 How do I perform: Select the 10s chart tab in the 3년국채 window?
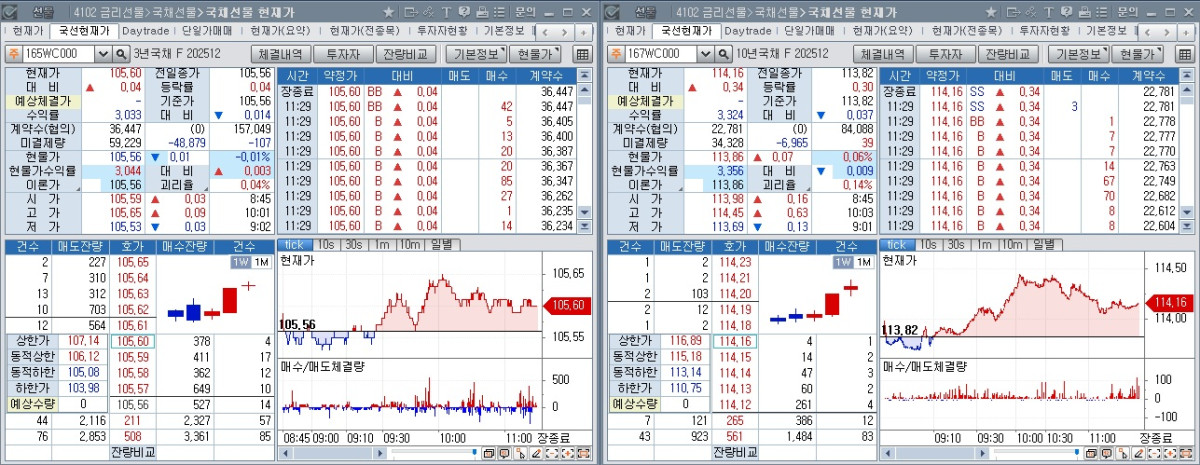pos(327,245)
